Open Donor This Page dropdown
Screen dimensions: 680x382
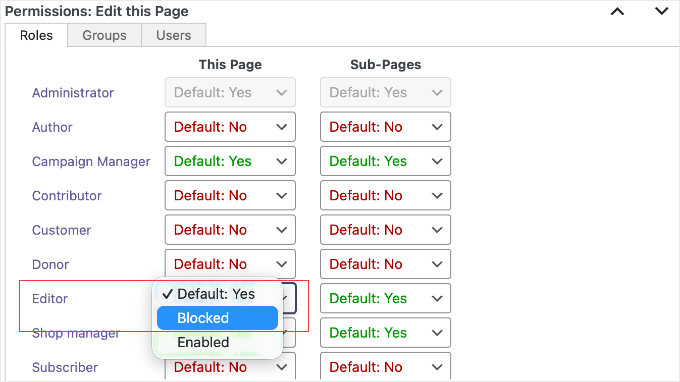[230, 264]
